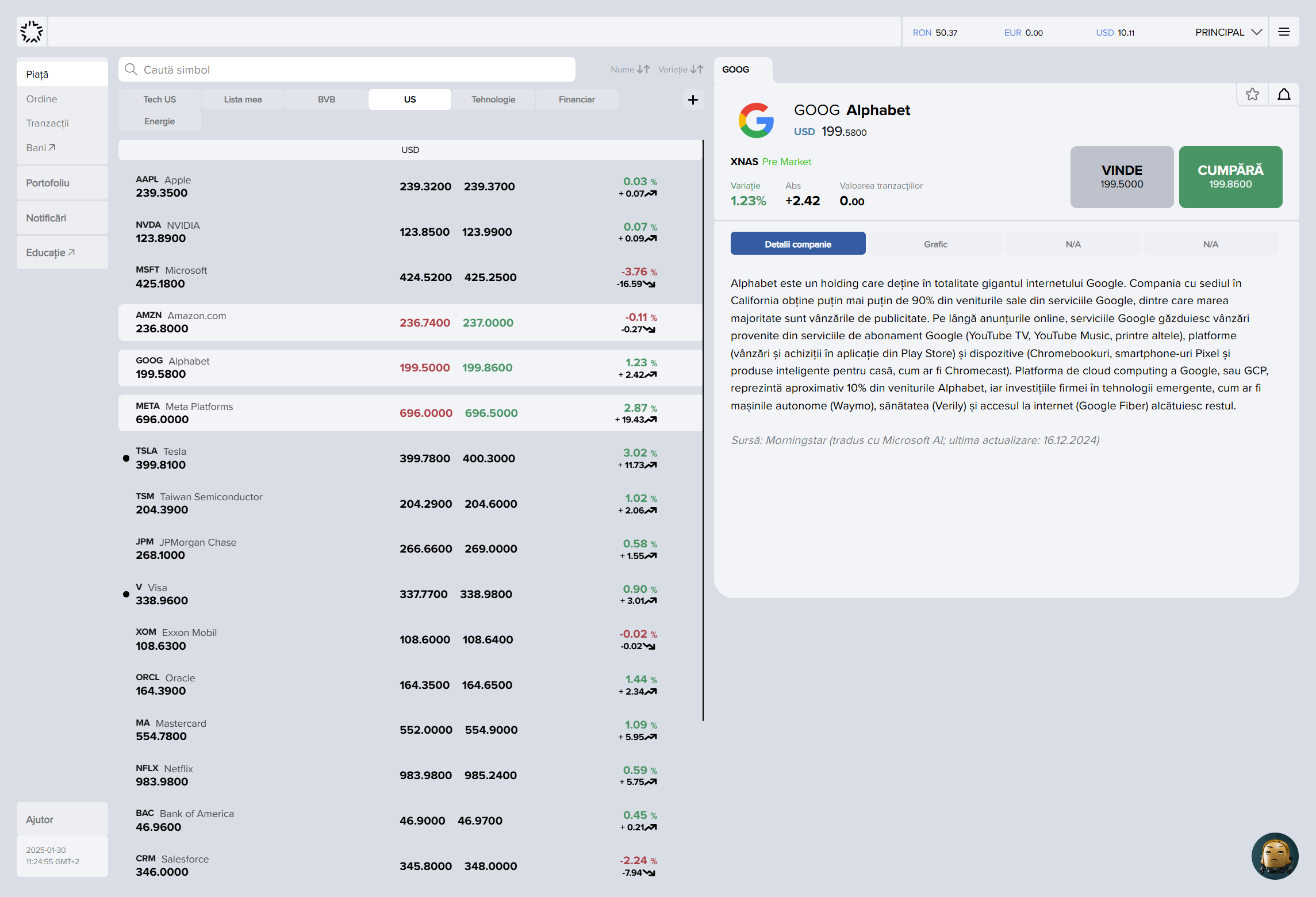The image size is (1316, 897).
Task: Open the Energie tab
Action: (x=159, y=121)
